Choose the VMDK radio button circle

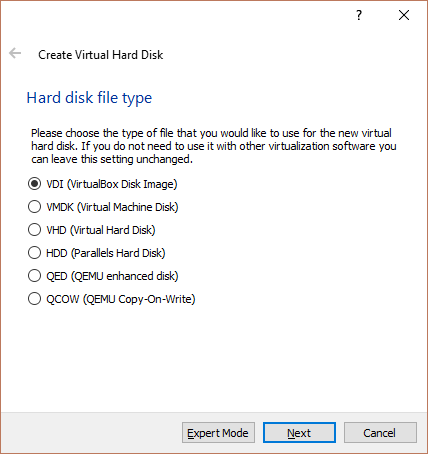pyautogui.click(x=34, y=207)
